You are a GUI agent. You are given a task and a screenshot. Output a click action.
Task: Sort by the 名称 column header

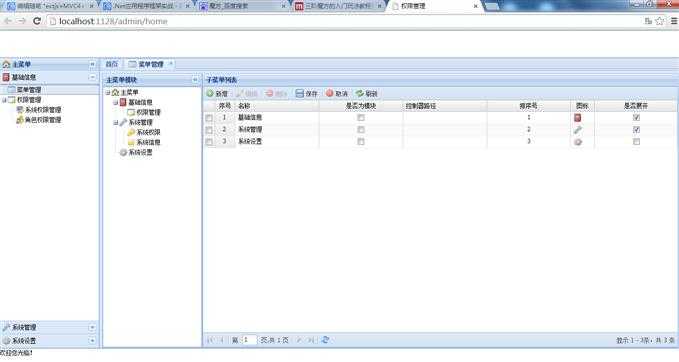click(x=277, y=106)
